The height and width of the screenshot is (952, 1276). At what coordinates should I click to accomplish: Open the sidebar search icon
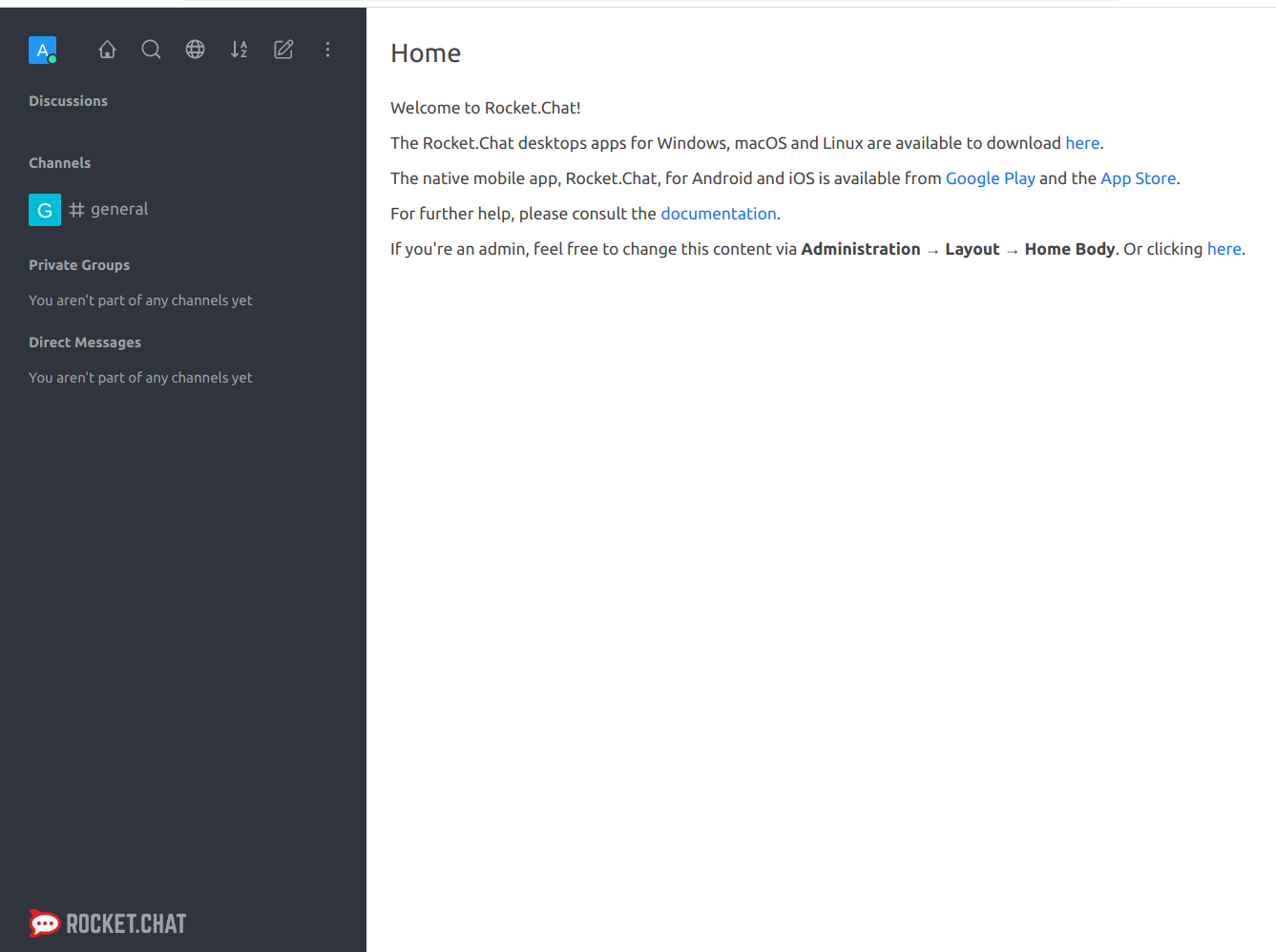pyautogui.click(x=151, y=50)
